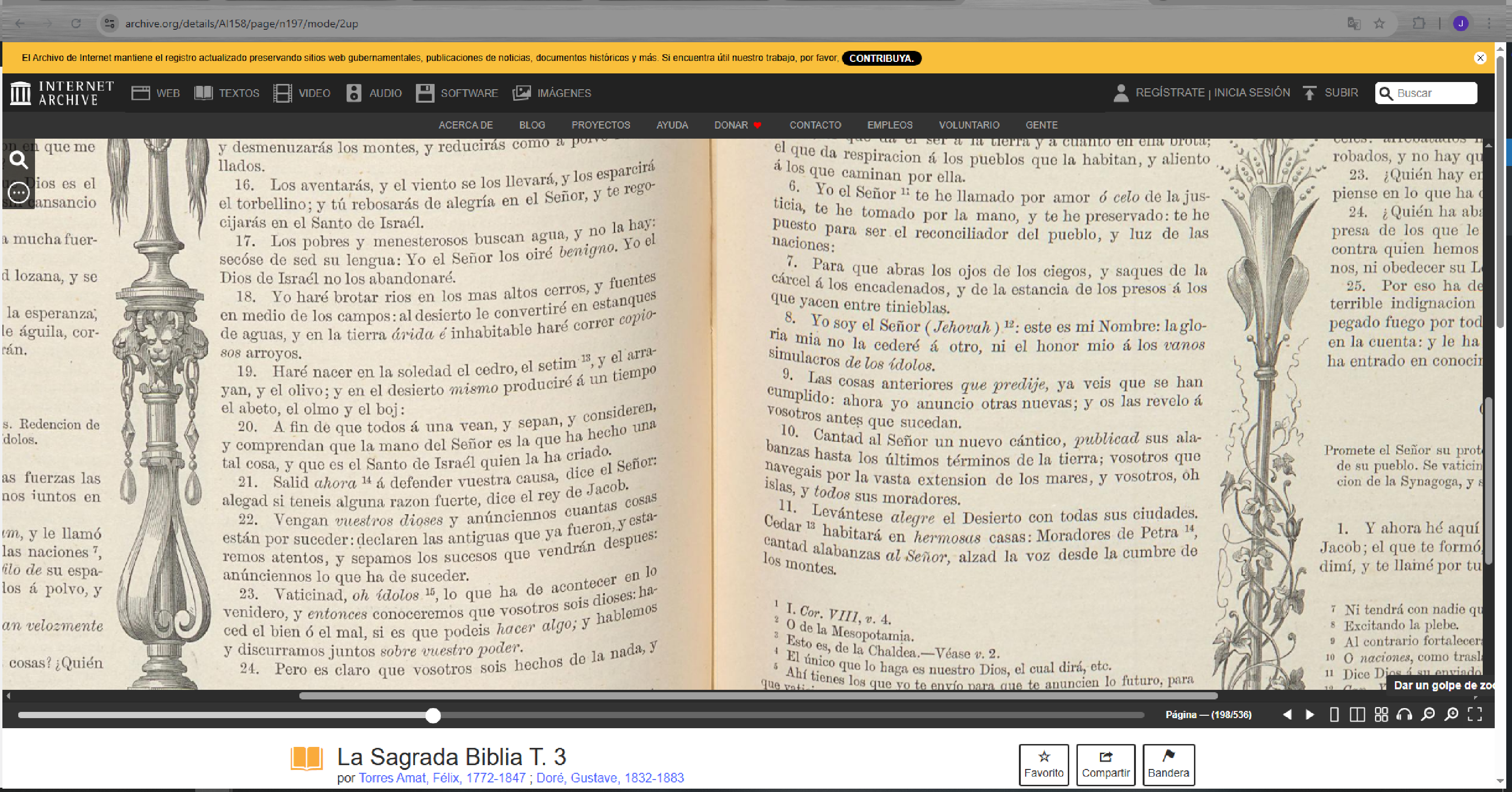Flip to the next page

tap(1310, 714)
